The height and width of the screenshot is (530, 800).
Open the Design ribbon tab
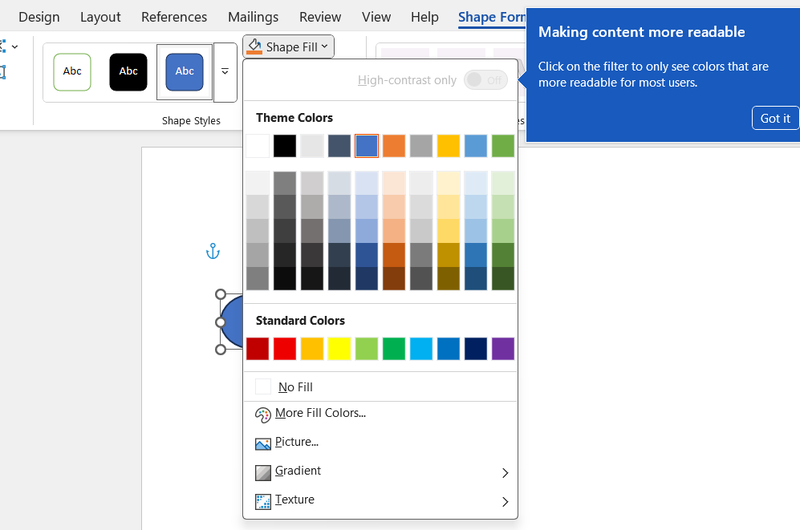point(39,17)
